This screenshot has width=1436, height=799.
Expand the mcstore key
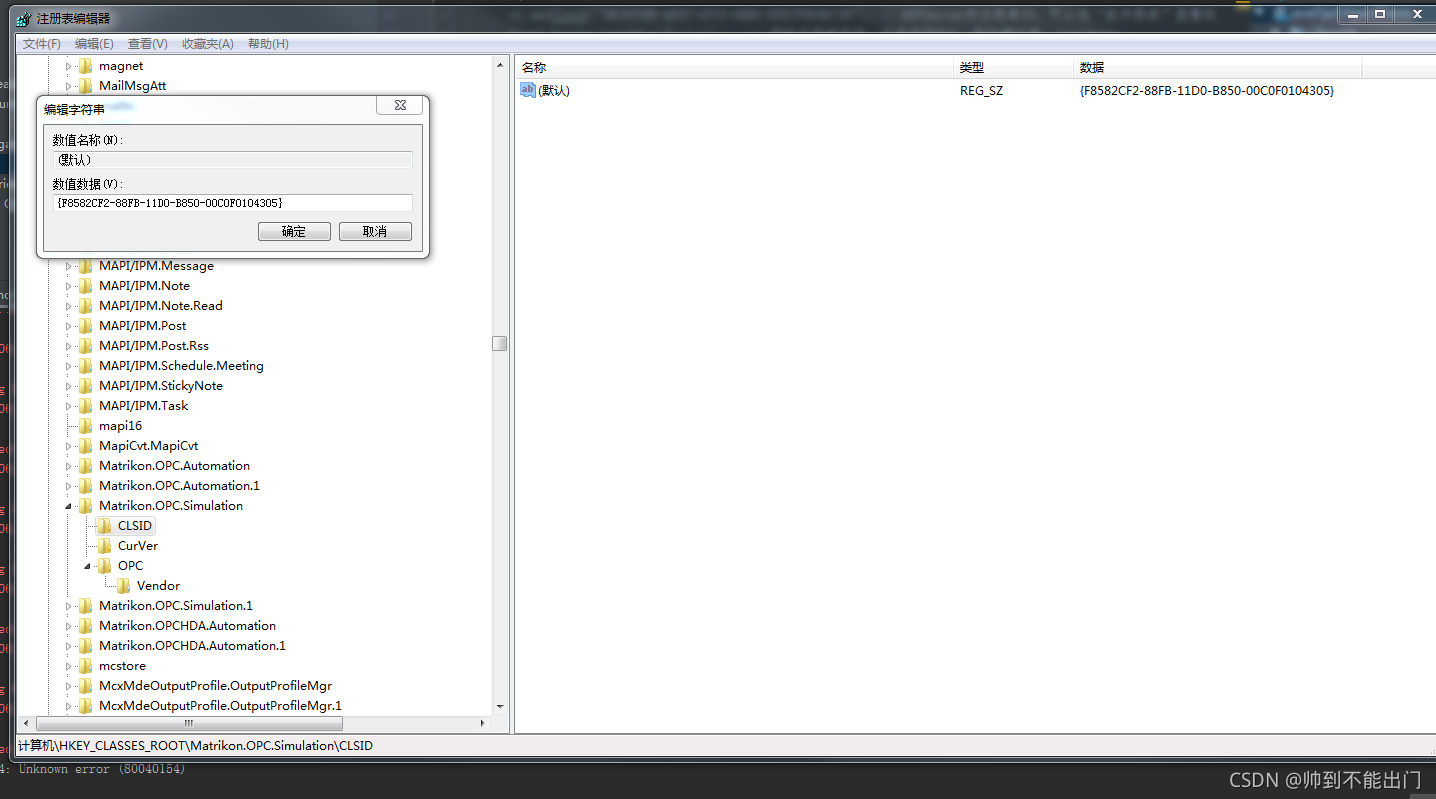(70, 666)
